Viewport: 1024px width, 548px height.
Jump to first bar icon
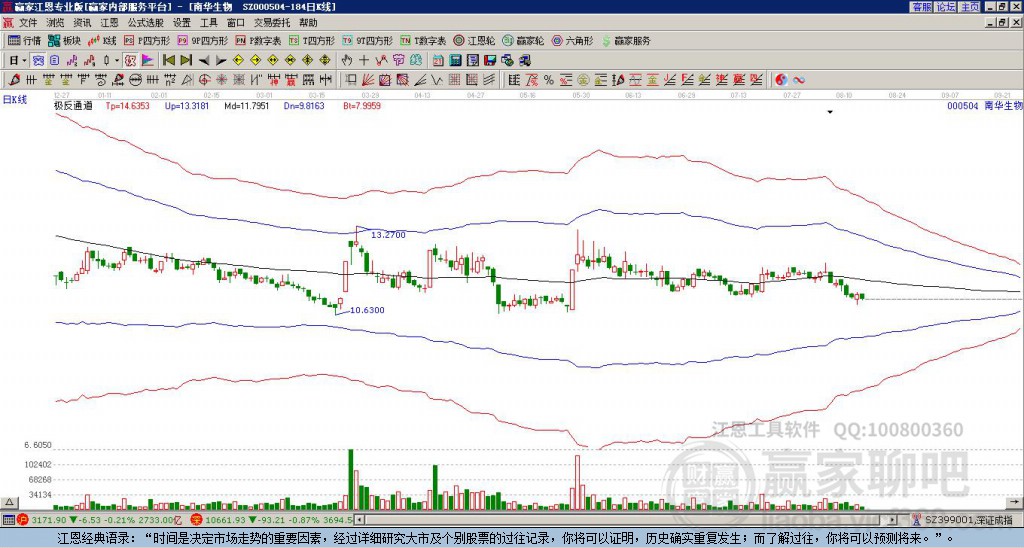point(168,60)
